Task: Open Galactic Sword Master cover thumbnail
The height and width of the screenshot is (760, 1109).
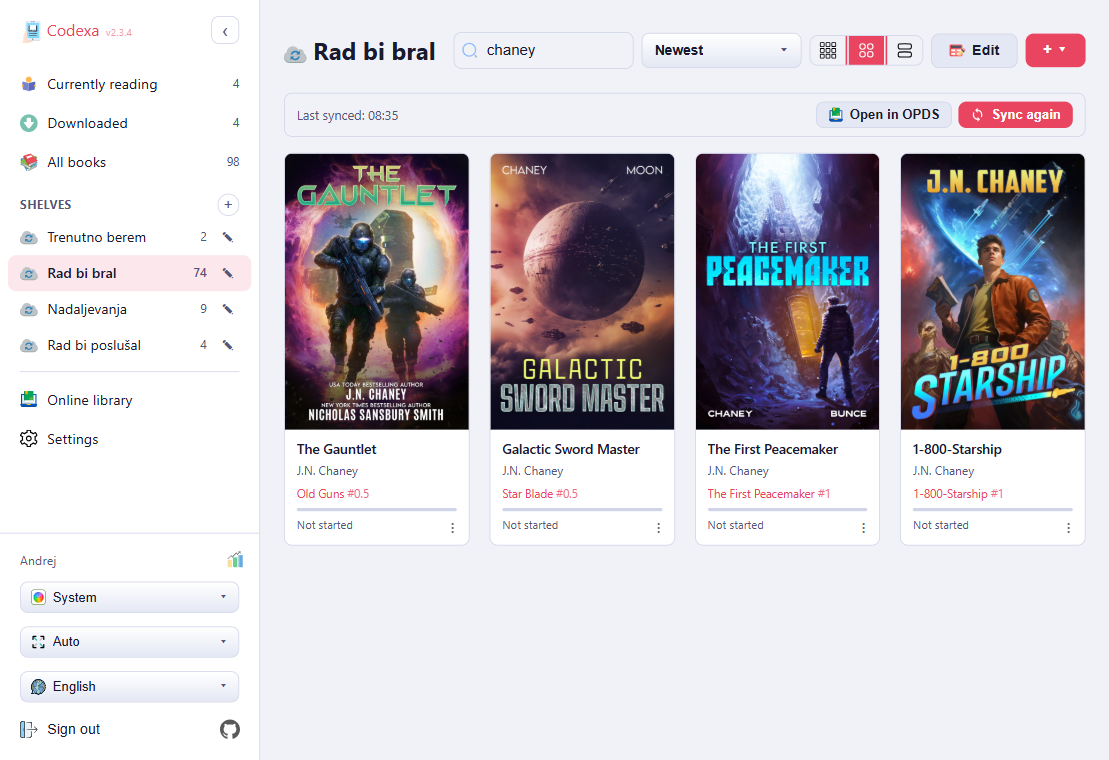Action: point(582,291)
